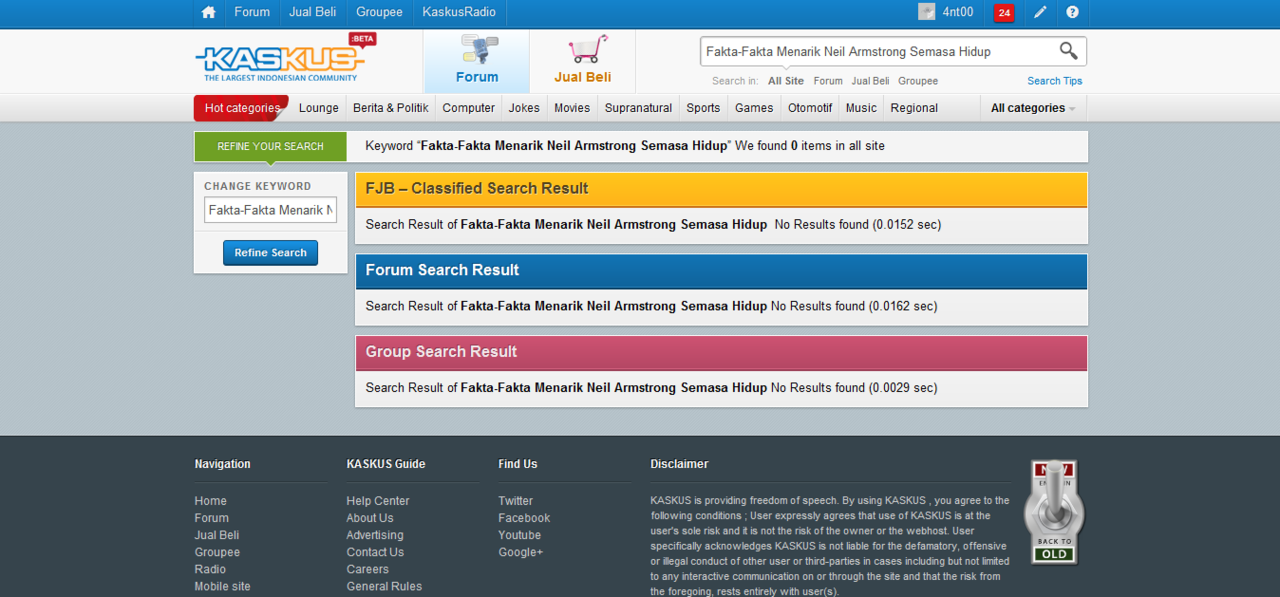Open the Movies category
The height and width of the screenshot is (597, 1280).
pyautogui.click(x=572, y=108)
